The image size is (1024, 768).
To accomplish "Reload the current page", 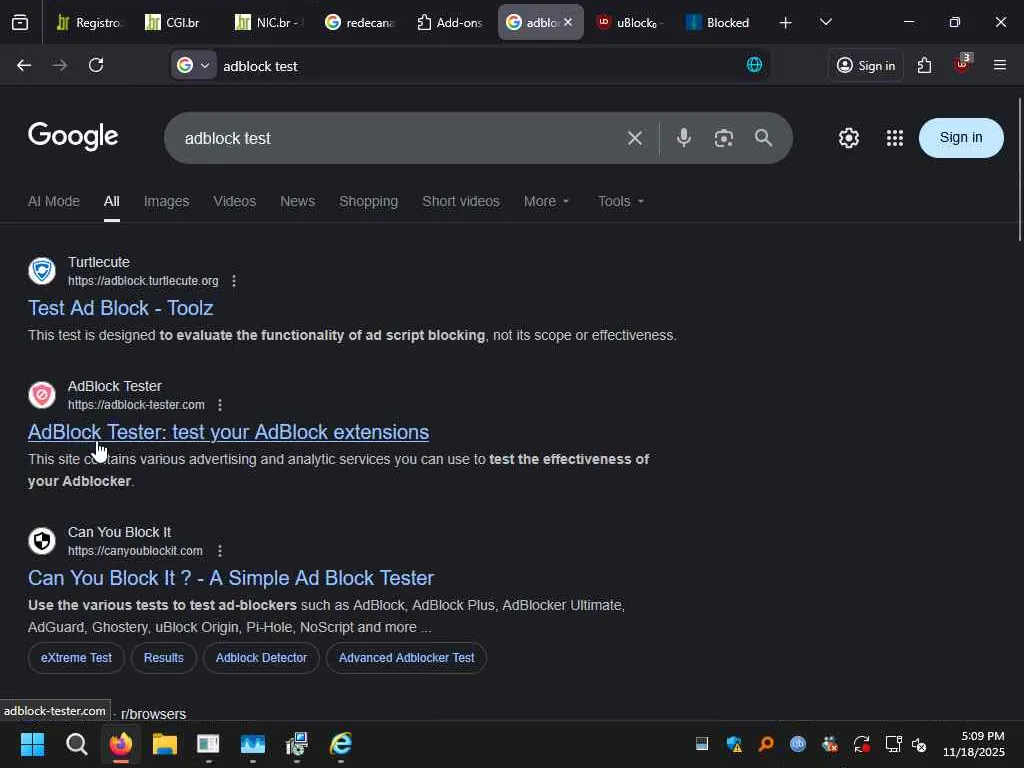I will click(96, 65).
